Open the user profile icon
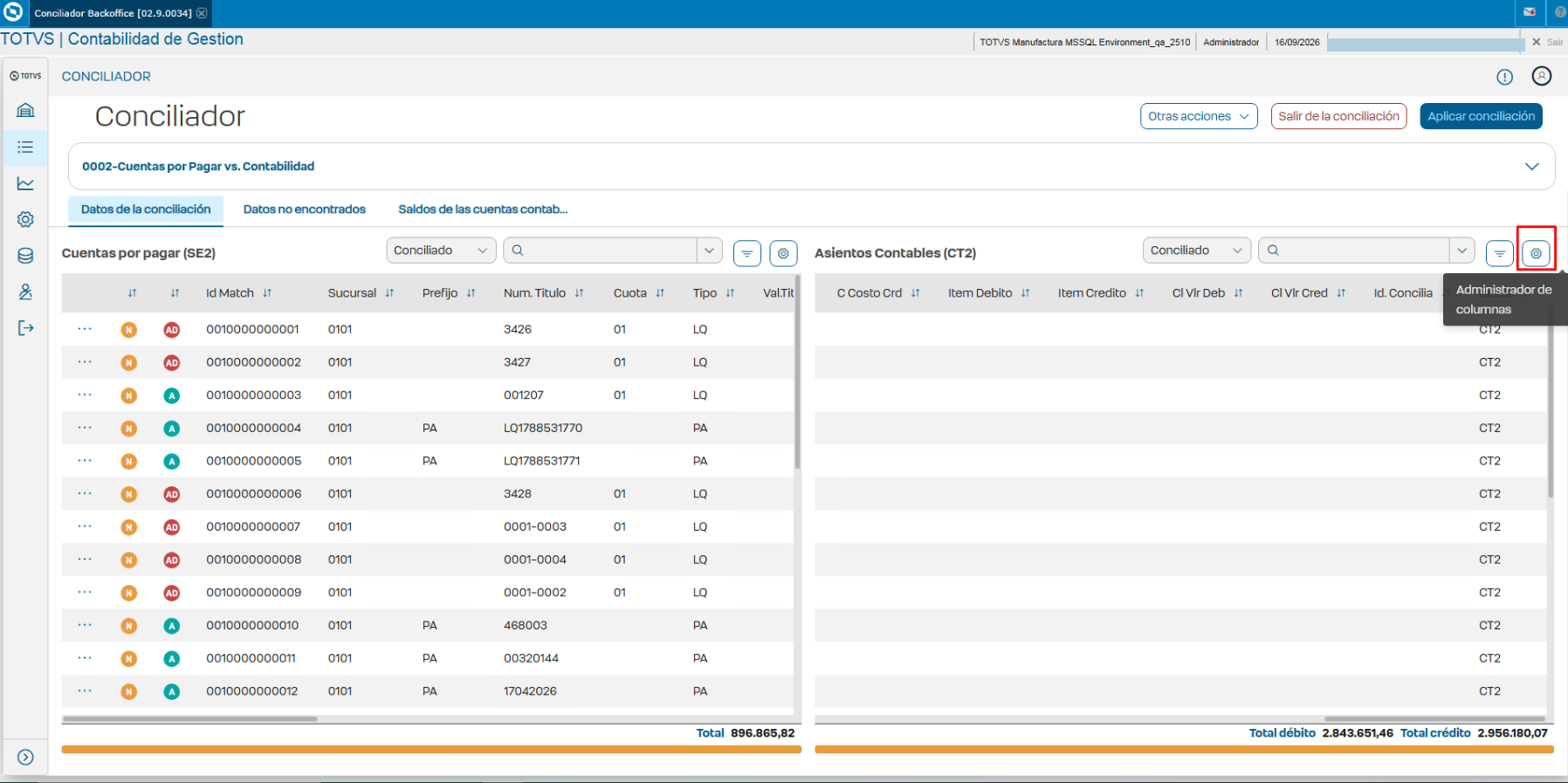Image resolution: width=1568 pixels, height=783 pixels. point(1542,76)
